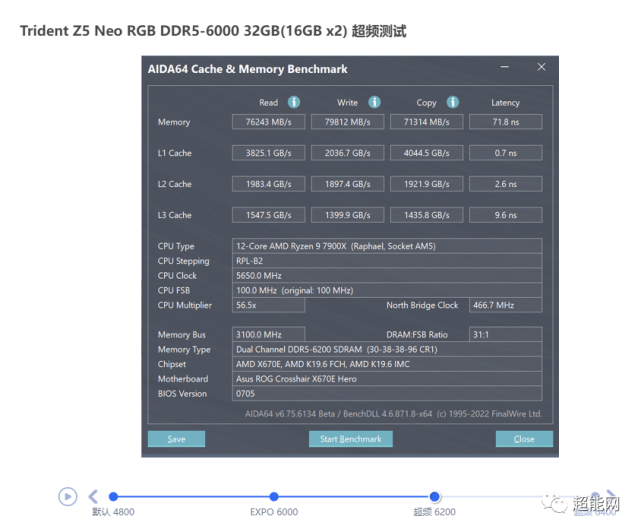Click the Motherboard field Asus ROG Crosshair
641x532 pixels.
coord(387,379)
